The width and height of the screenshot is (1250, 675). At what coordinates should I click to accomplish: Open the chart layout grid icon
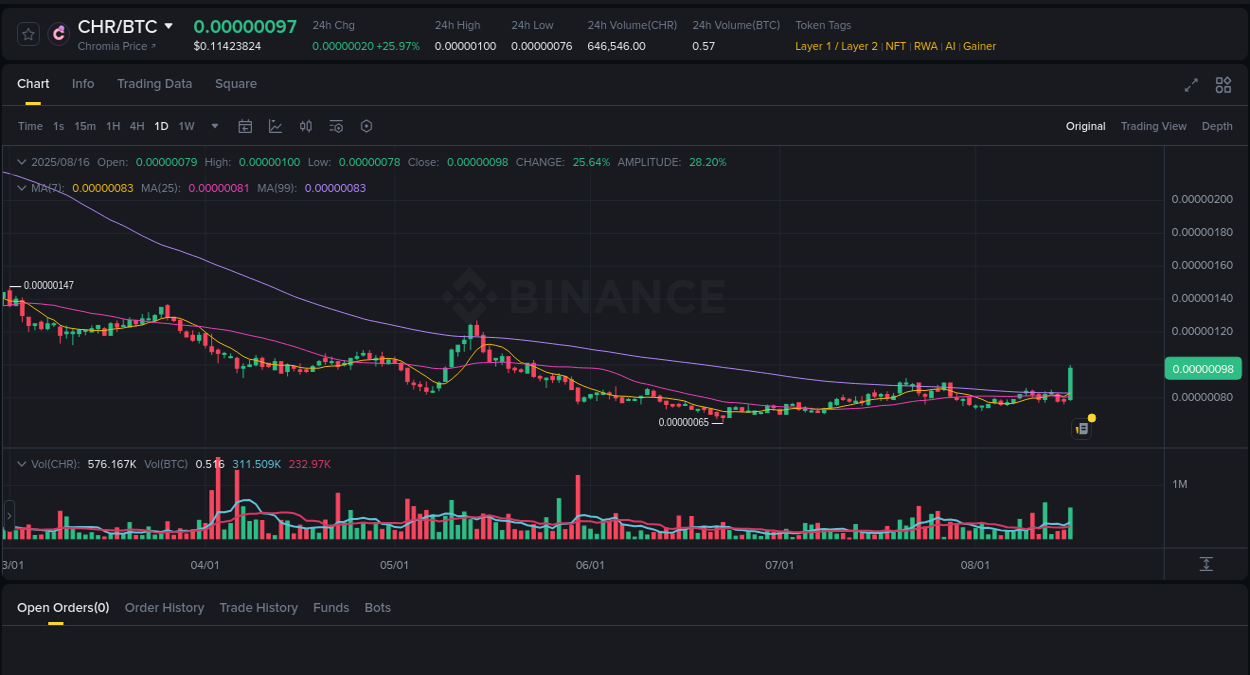[1223, 85]
